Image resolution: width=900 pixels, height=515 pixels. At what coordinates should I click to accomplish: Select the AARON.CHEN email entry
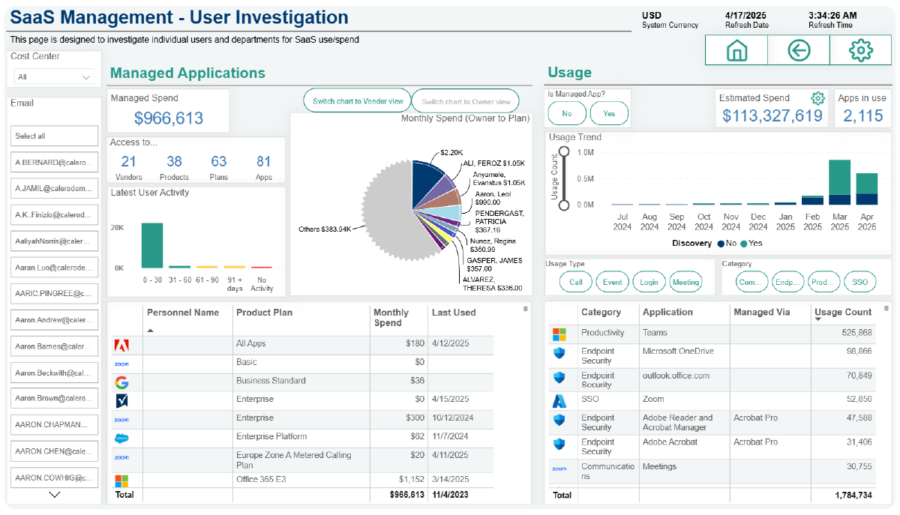[55, 451]
